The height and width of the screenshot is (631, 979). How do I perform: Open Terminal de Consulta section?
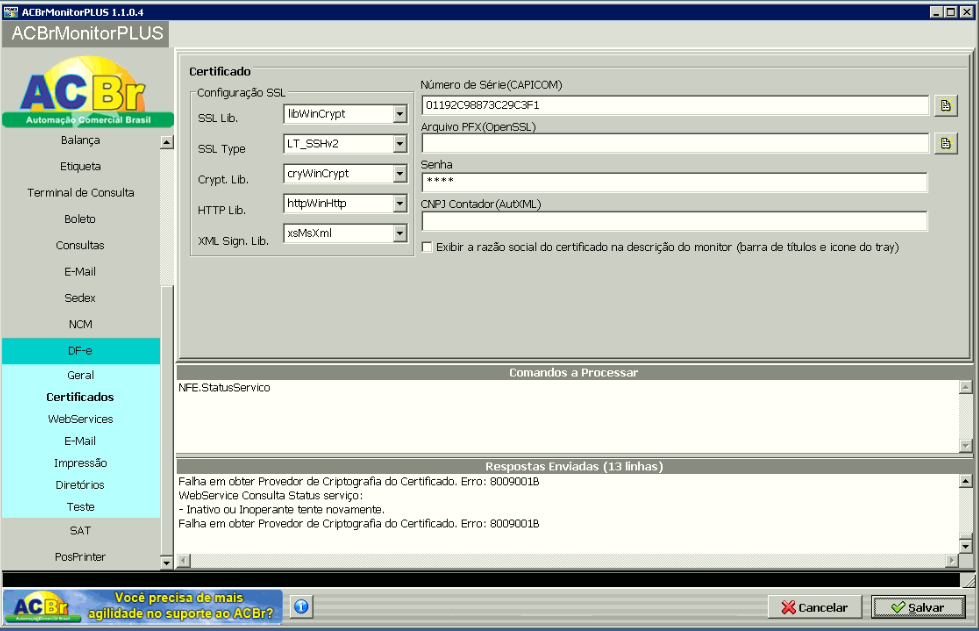[81, 192]
